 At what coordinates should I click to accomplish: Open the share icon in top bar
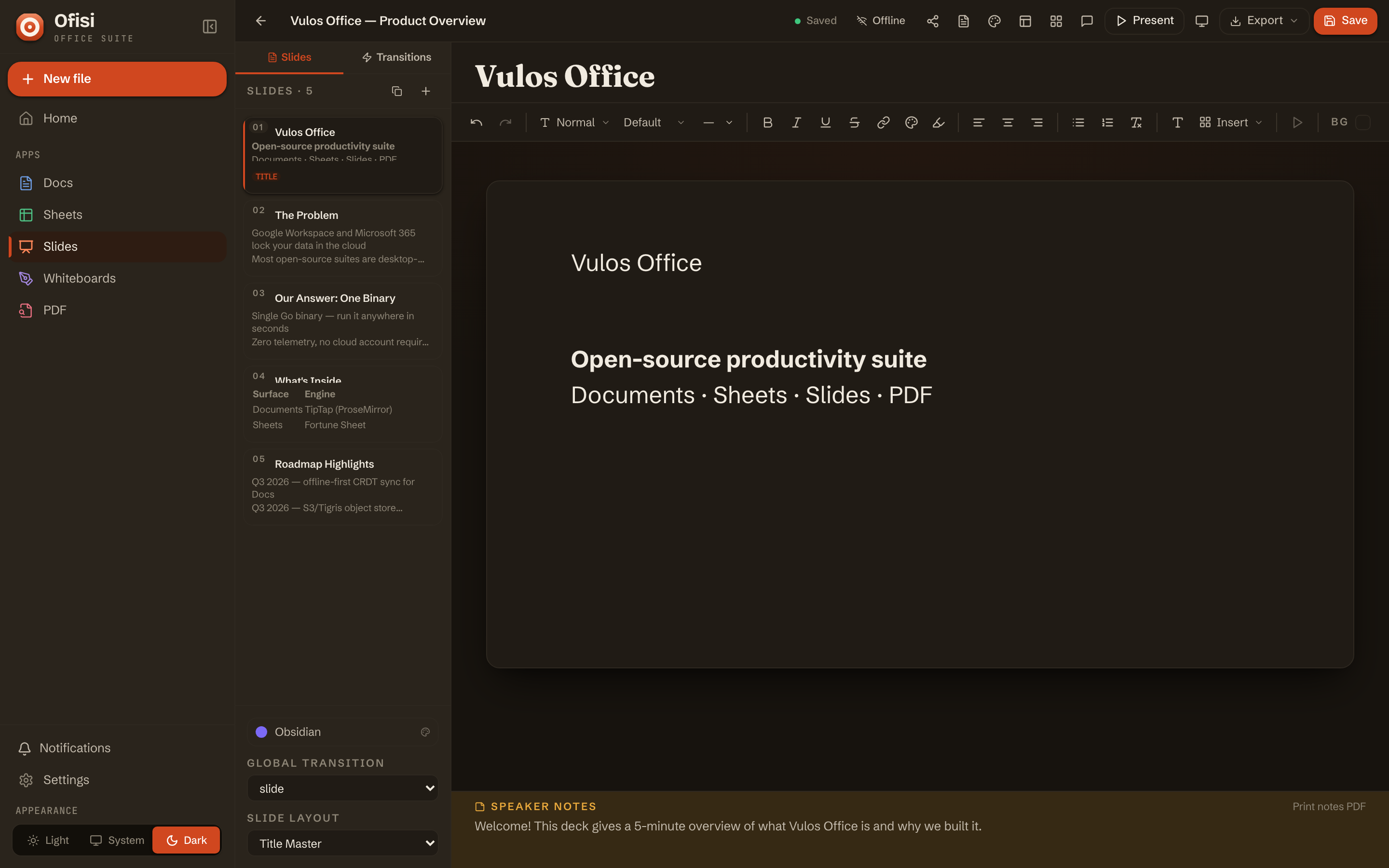(x=933, y=21)
